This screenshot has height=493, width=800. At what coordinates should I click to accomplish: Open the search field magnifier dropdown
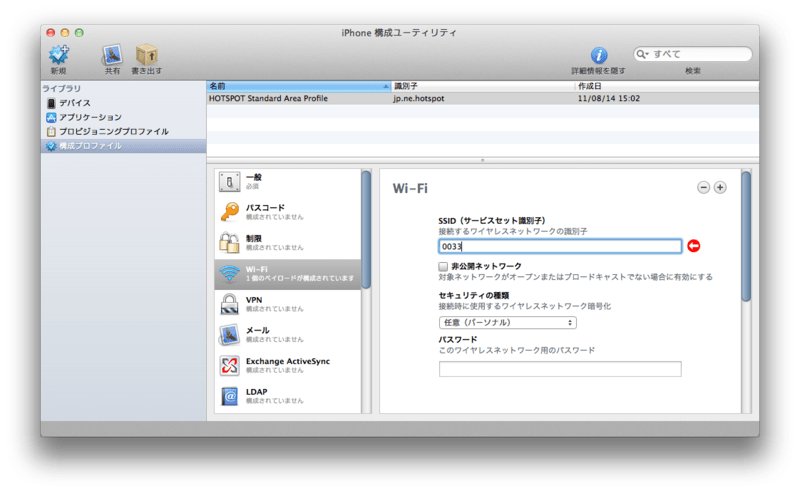click(x=644, y=54)
